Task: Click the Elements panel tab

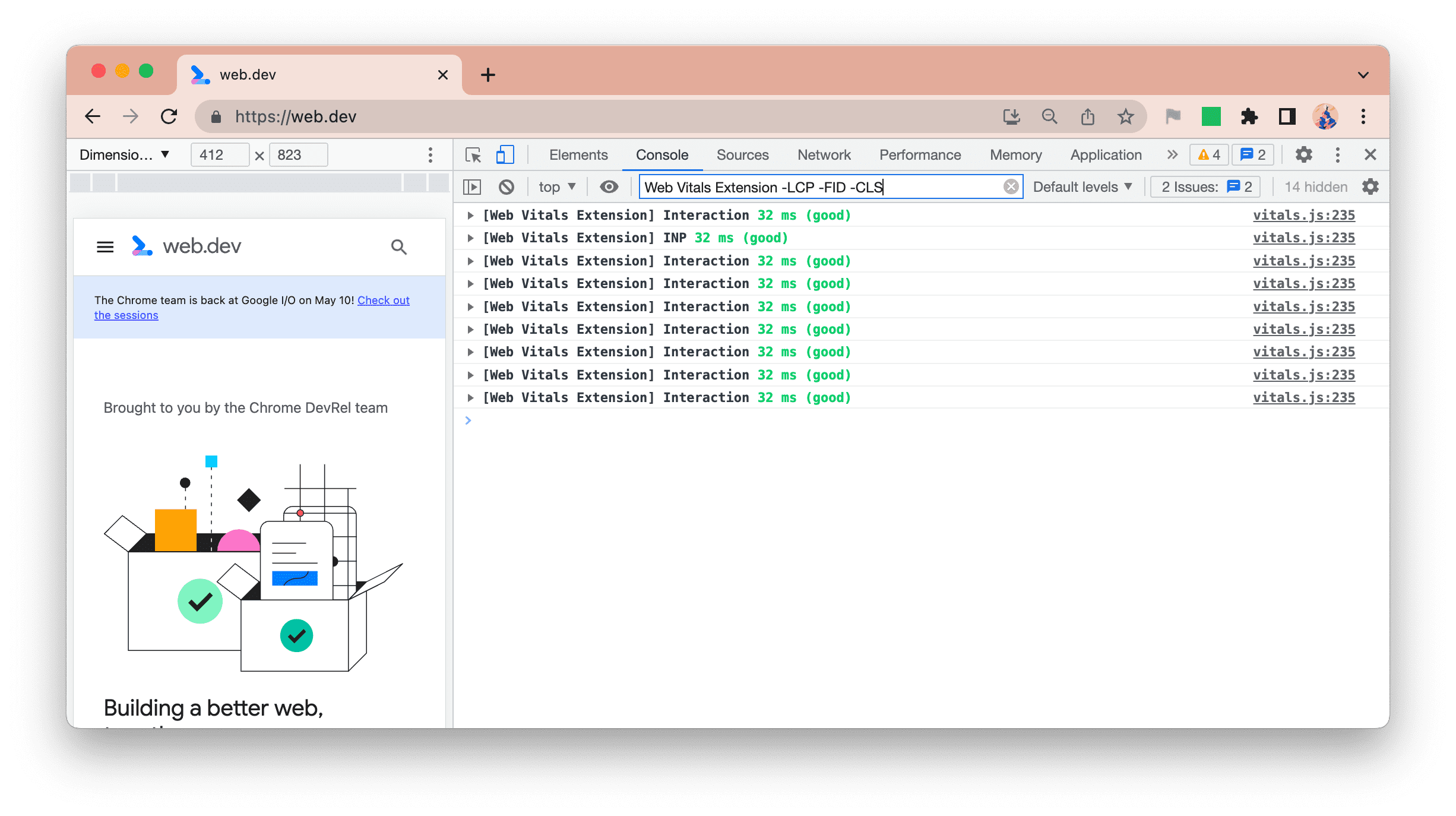Action: tap(578, 154)
